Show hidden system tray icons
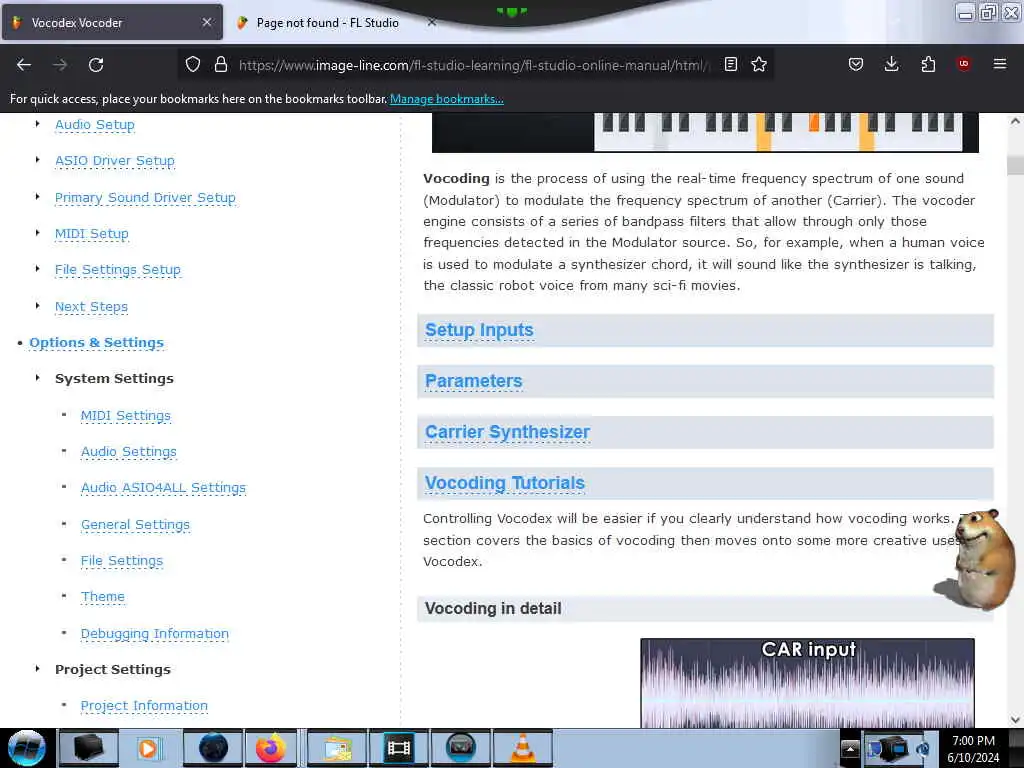1024x768 pixels. pyautogui.click(x=850, y=748)
